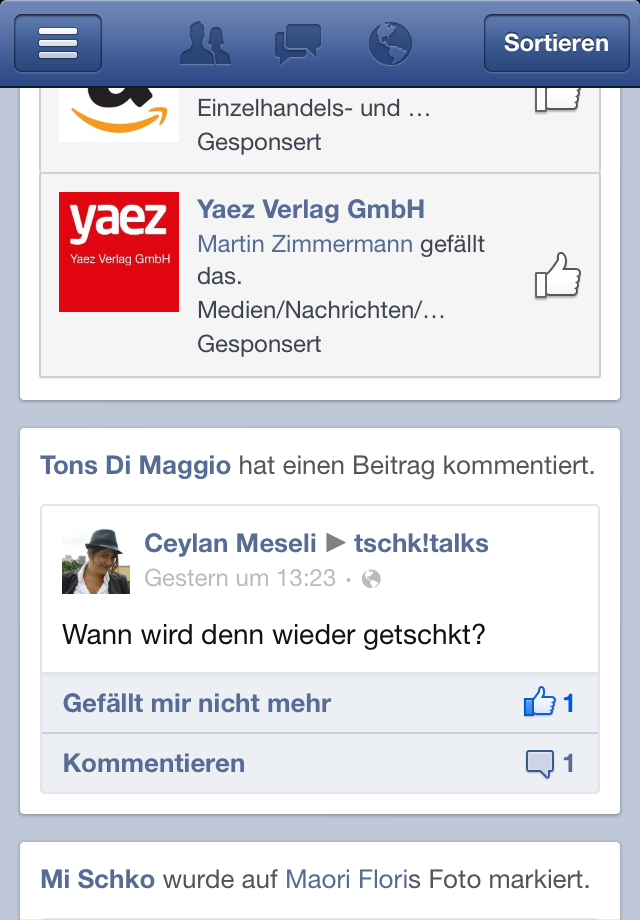The image size is (640, 920).
Task: Open messages chat bubbles icon
Action: pyautogui.click(x=297, y=43)
